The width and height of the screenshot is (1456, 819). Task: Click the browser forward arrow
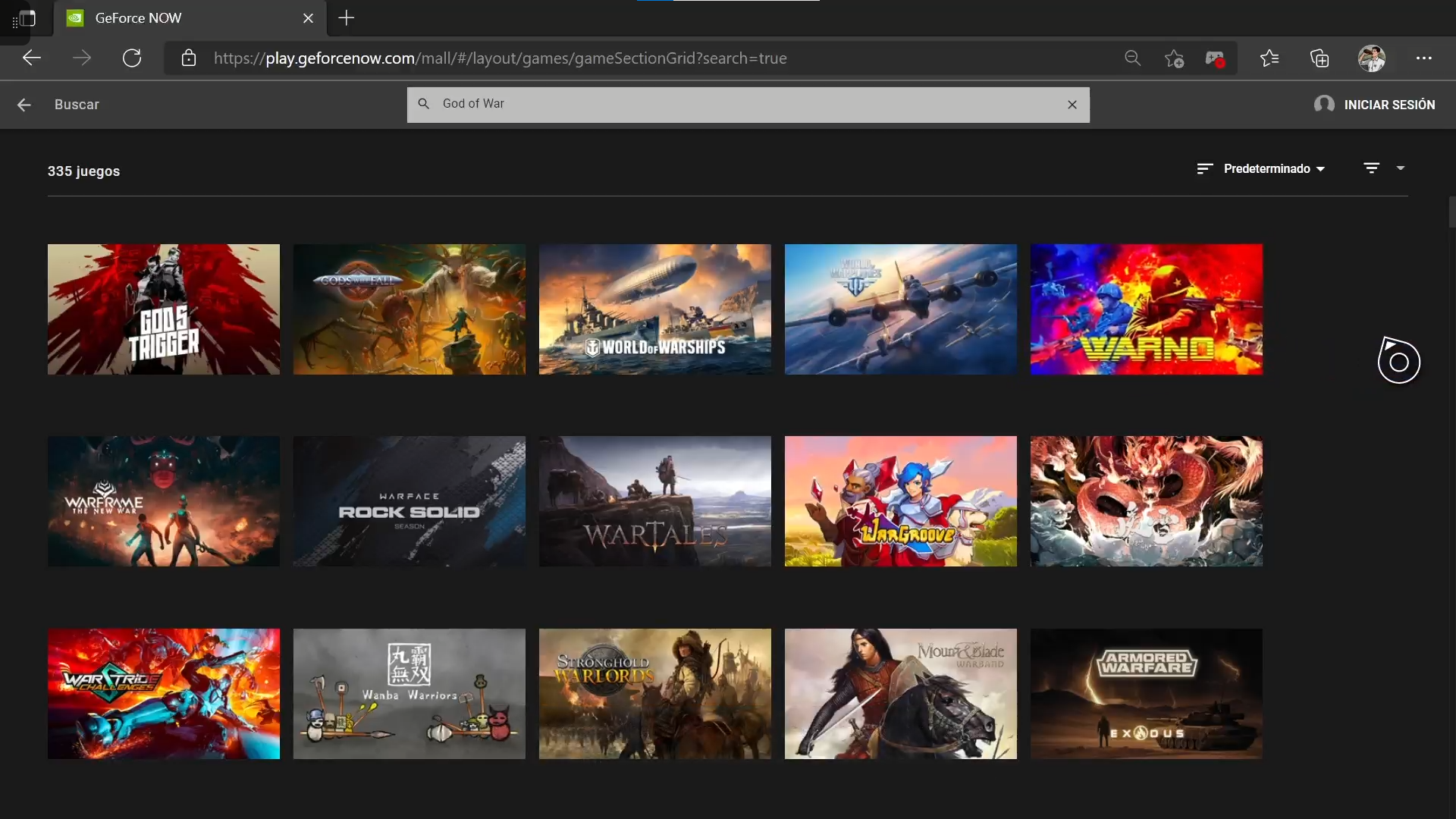82,58
